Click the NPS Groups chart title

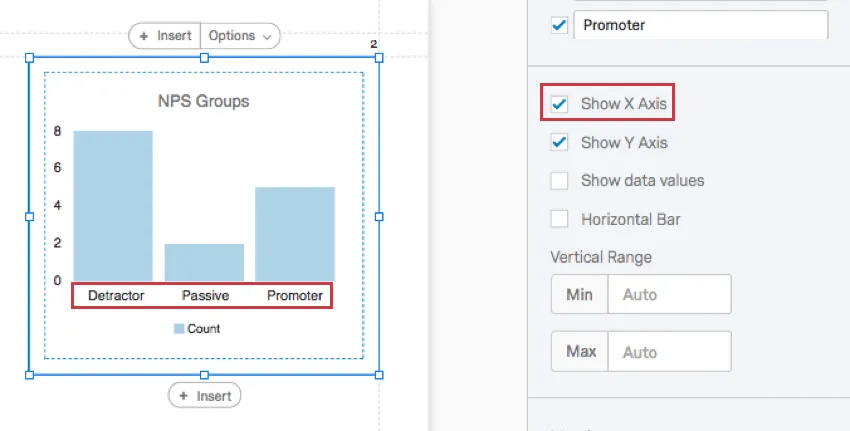tap(204, 101)
